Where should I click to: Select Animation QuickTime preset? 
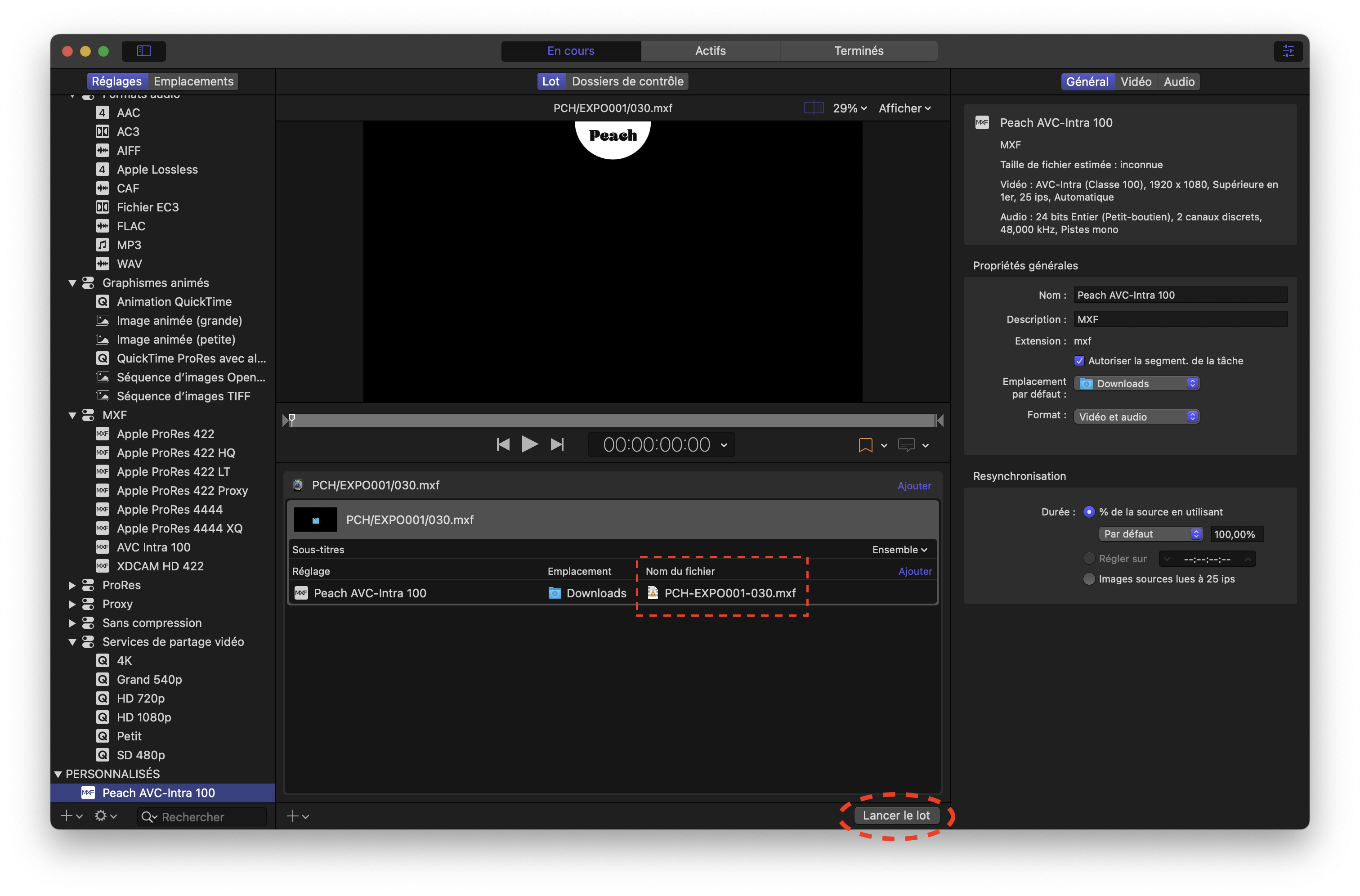pyautogui.click(x=174, y=301)
